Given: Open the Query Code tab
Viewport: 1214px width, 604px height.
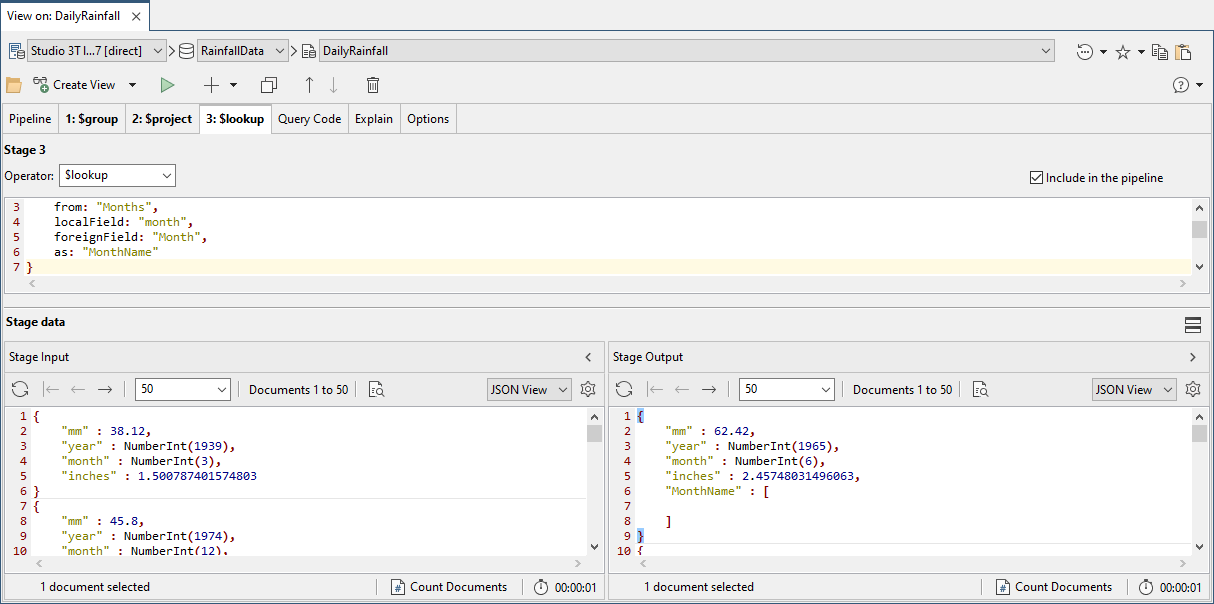Looking at the screenshot, I should 309,119.
